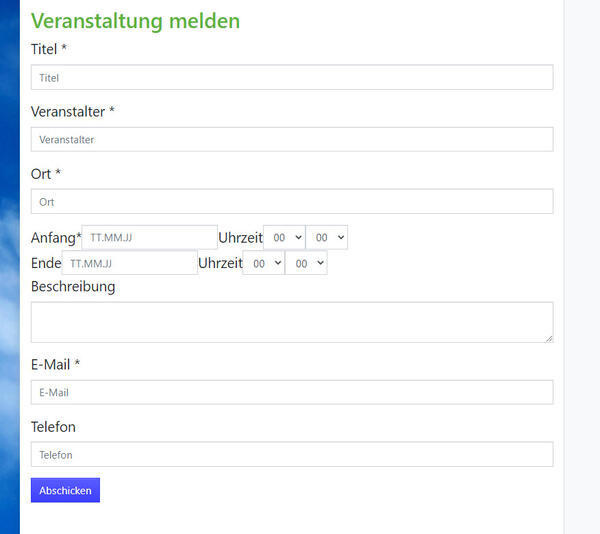Click the 'Telefon' label
The image size is (600, 534).
point(53,427)
